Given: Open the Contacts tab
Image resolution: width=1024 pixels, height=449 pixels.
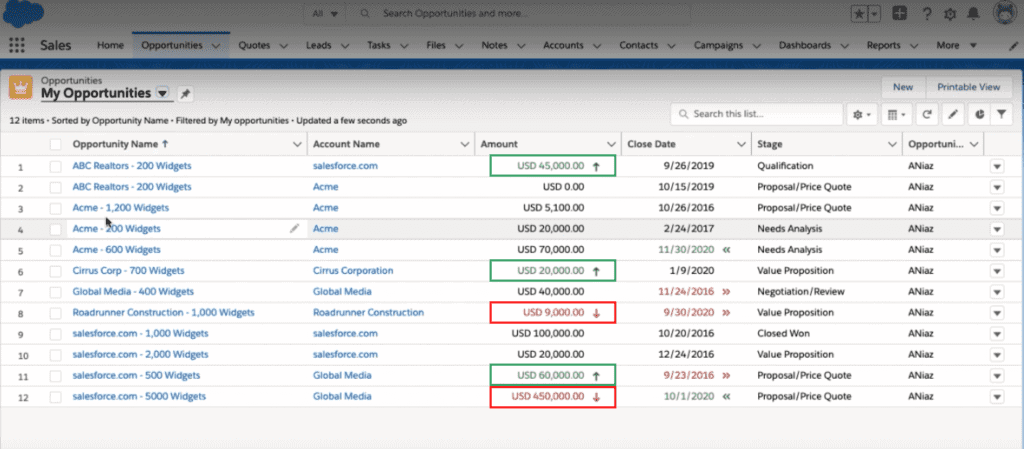Looking at the screenshot, I should (639, 46).
